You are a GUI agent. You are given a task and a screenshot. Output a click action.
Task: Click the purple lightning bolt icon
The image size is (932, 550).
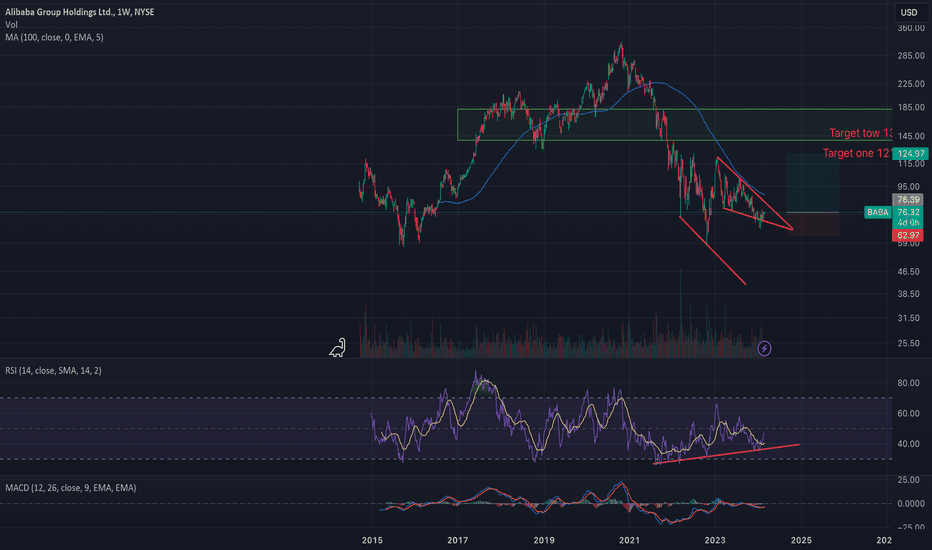coord(764,348)
